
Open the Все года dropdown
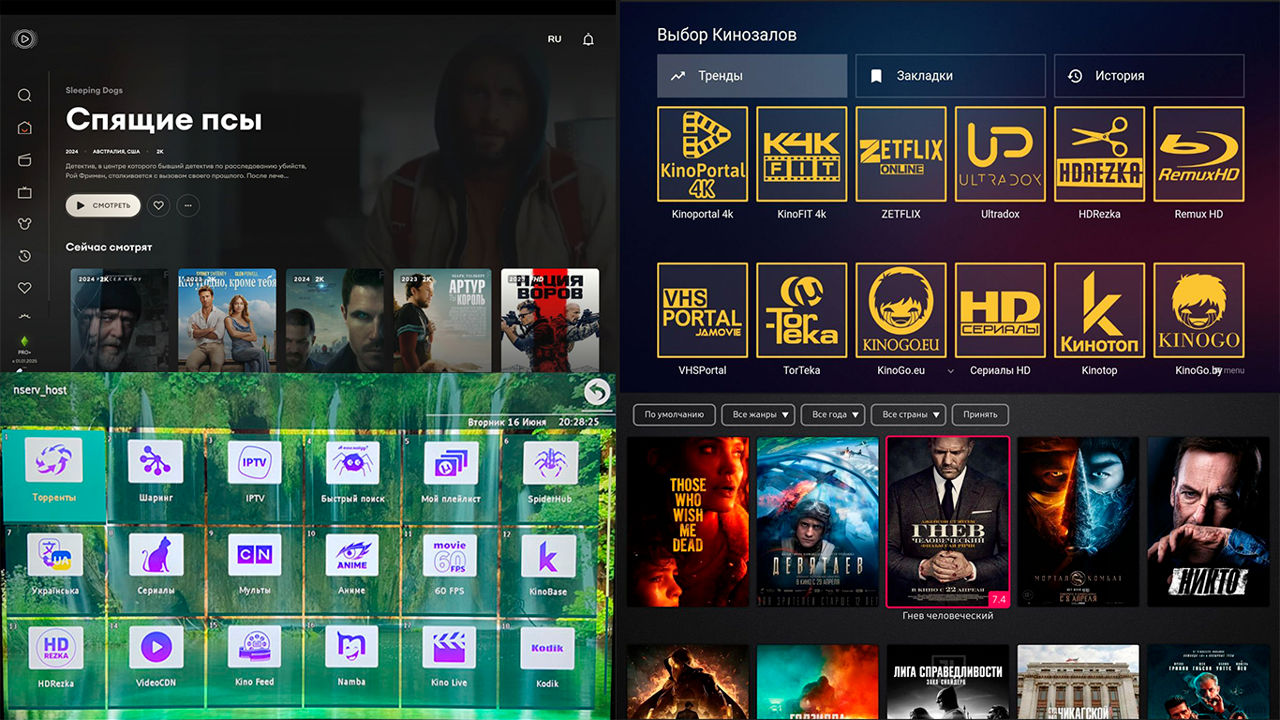tap(832, 414)
